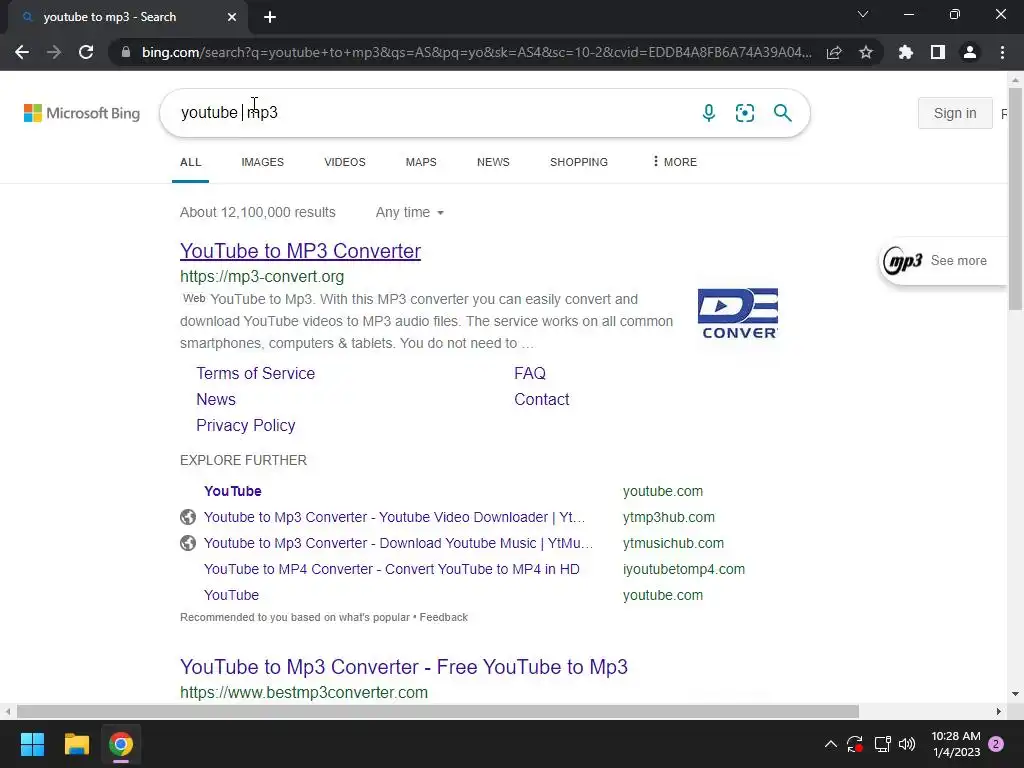Open the Extensions puzzle icon
Viewport: 1024px width, 768px height.
(x=906, y=52)
